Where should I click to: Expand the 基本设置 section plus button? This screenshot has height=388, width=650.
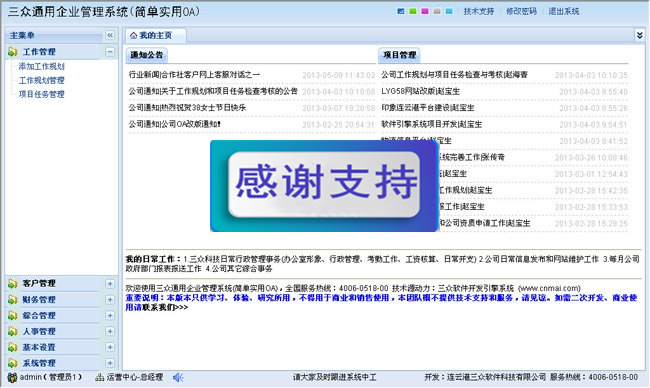[110, 347]
